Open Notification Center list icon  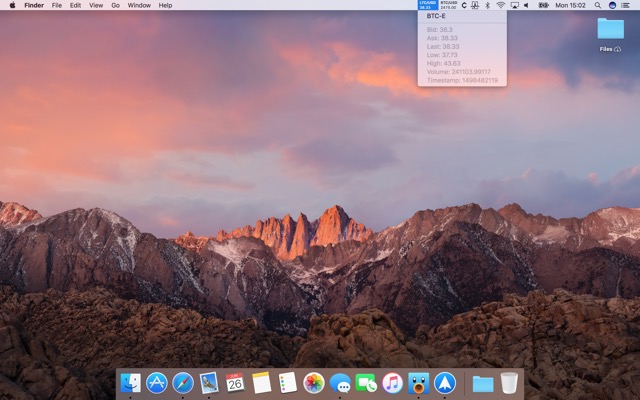[625, 5]
